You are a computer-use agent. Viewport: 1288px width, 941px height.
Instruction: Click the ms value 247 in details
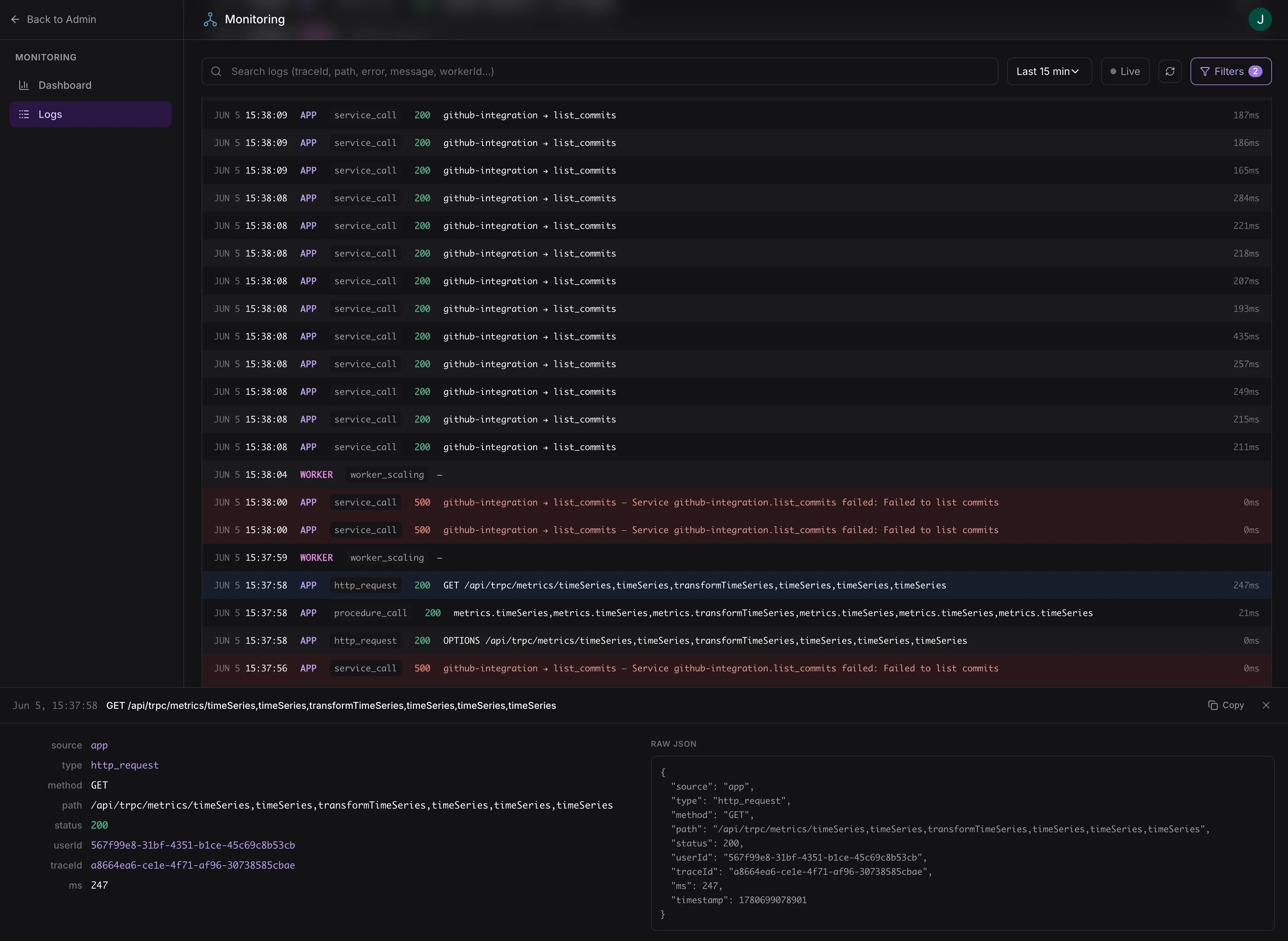coord(99,885)
